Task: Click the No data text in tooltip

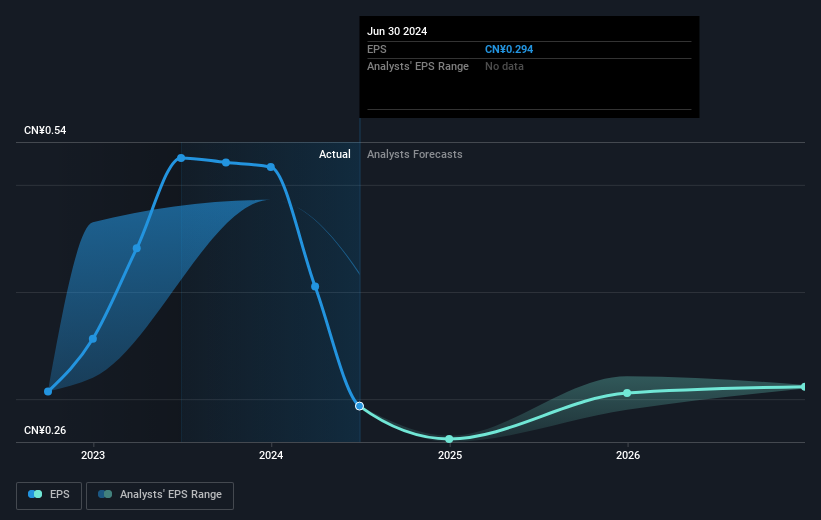Action: 504,67
